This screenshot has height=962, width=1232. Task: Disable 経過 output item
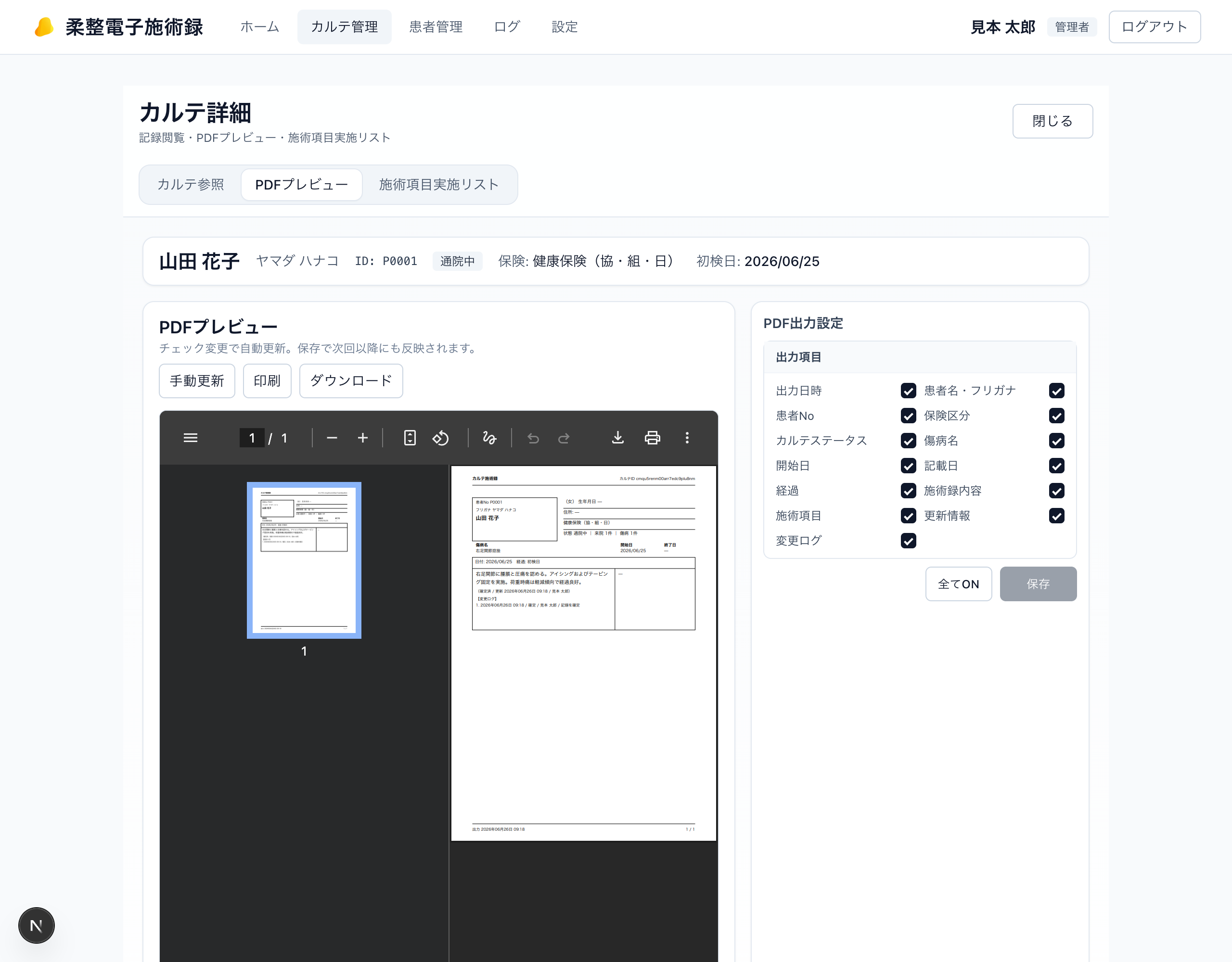[908, 491]
